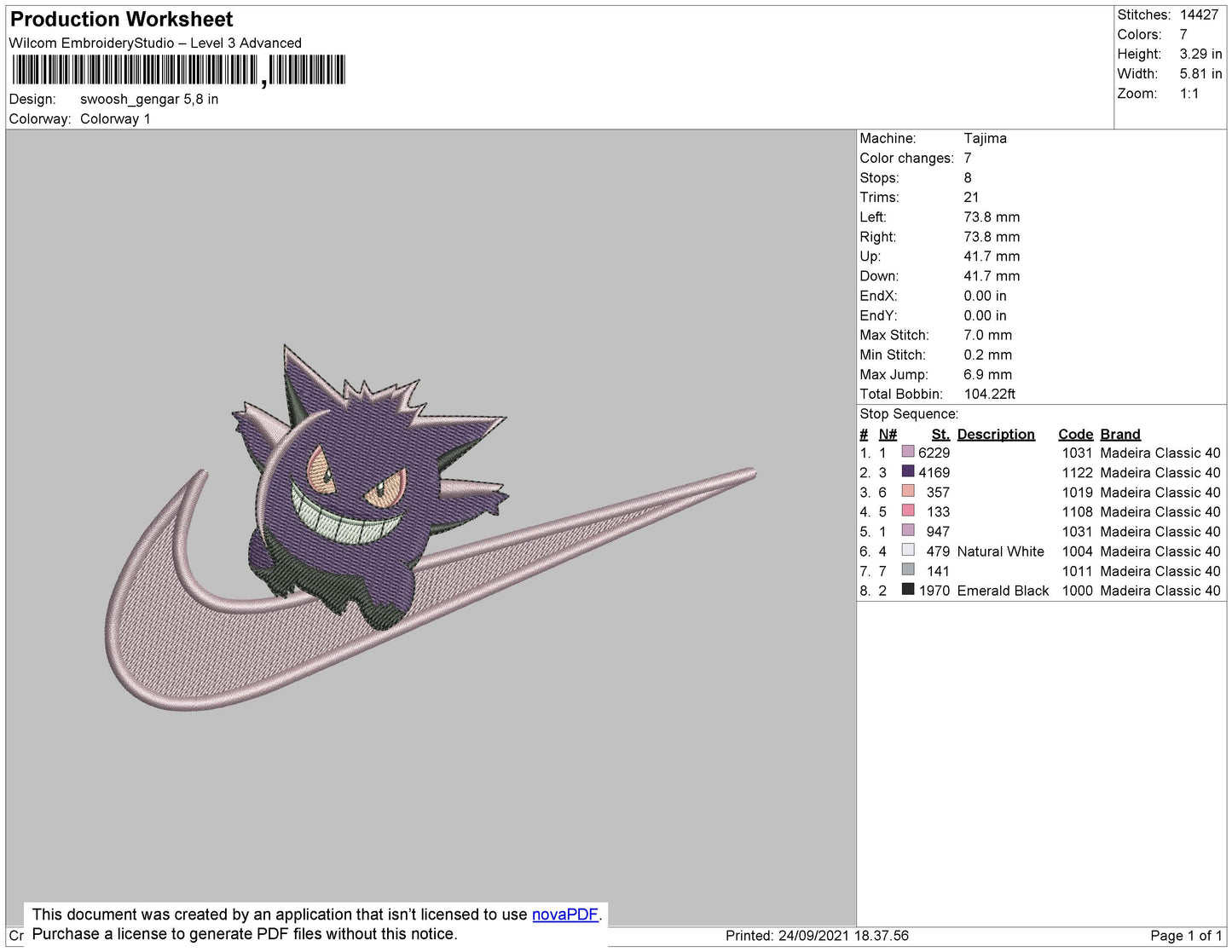Click the Brand column header
The width and height of the screenshot is (1232, 952).
(x=1119, y=434)
